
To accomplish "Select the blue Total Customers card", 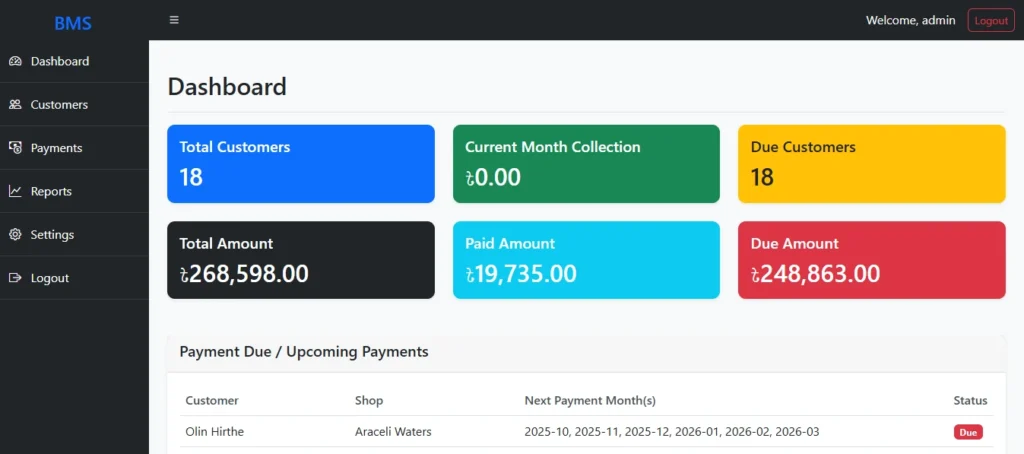I will (x=300, y=164).
